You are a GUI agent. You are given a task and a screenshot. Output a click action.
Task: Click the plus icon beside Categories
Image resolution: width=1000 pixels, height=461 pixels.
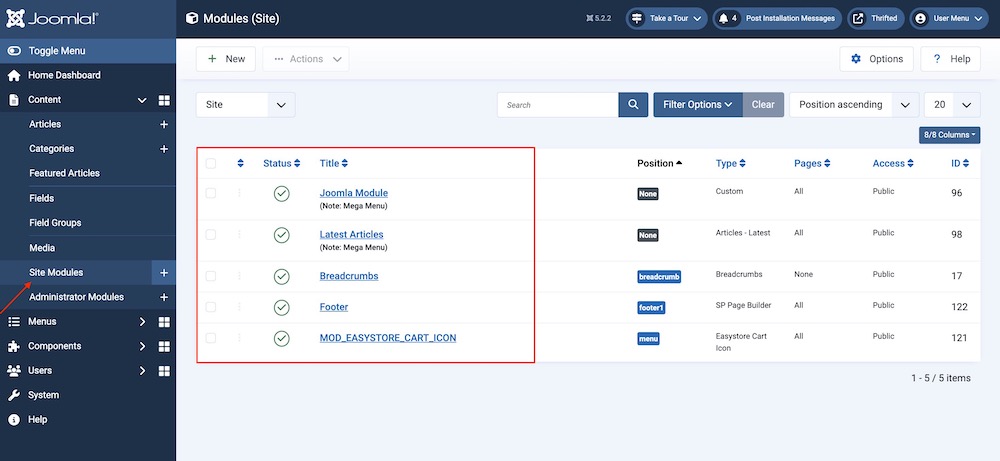click(x=164, y=149)
